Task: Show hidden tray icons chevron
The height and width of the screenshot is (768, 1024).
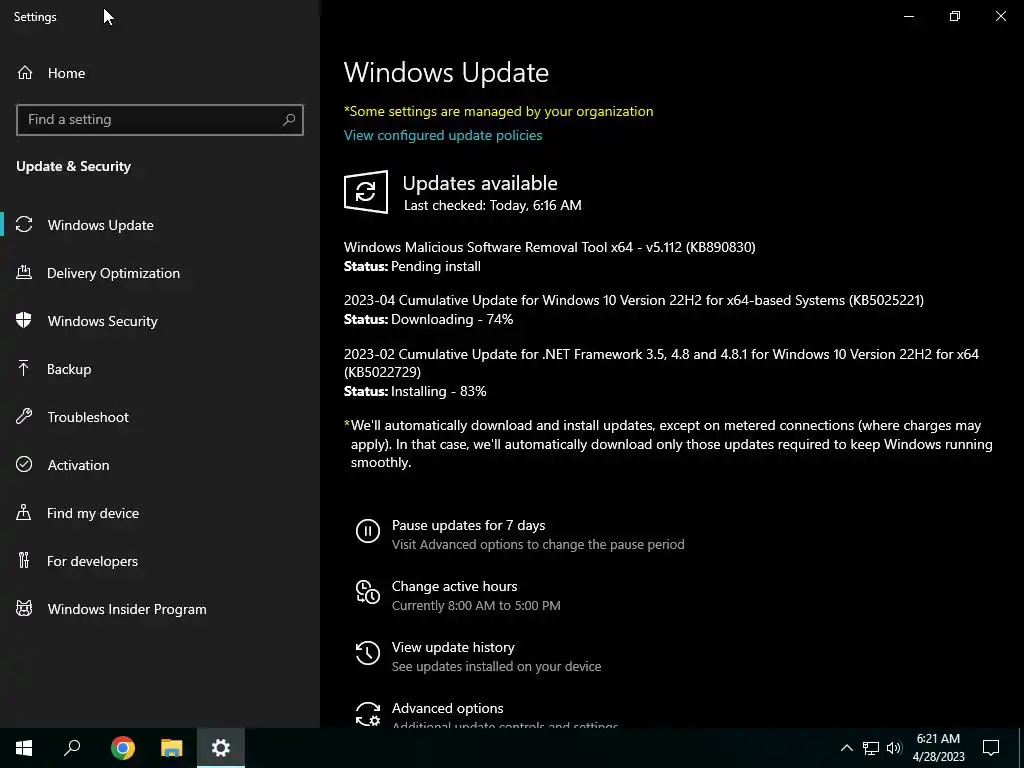Action: 846,748
